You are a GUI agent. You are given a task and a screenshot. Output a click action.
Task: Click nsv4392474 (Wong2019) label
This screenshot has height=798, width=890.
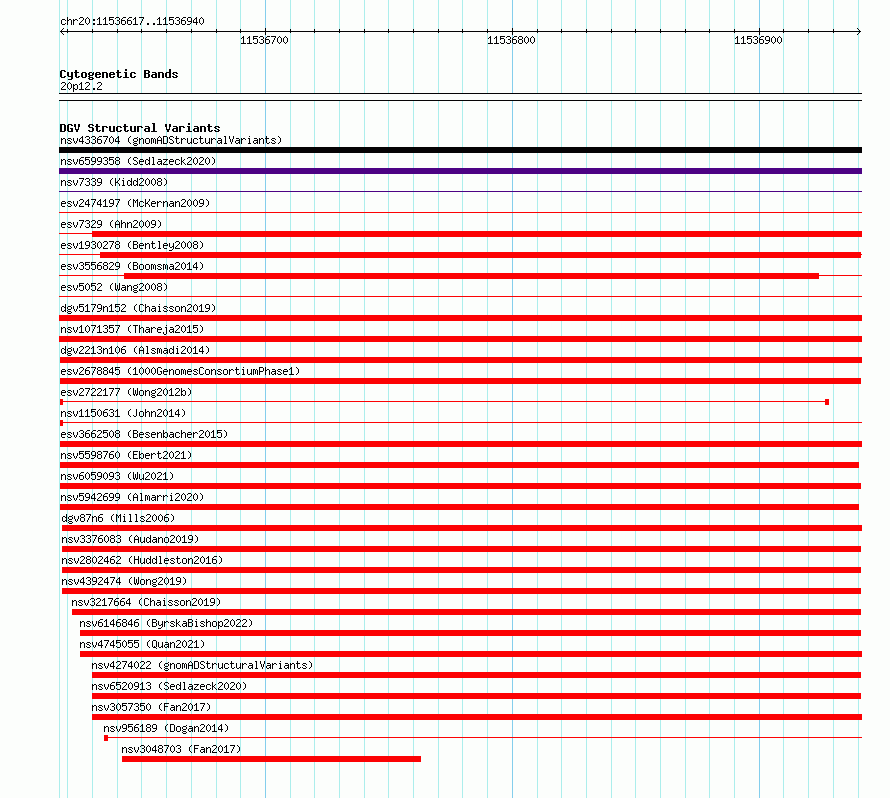click(124, 581)
